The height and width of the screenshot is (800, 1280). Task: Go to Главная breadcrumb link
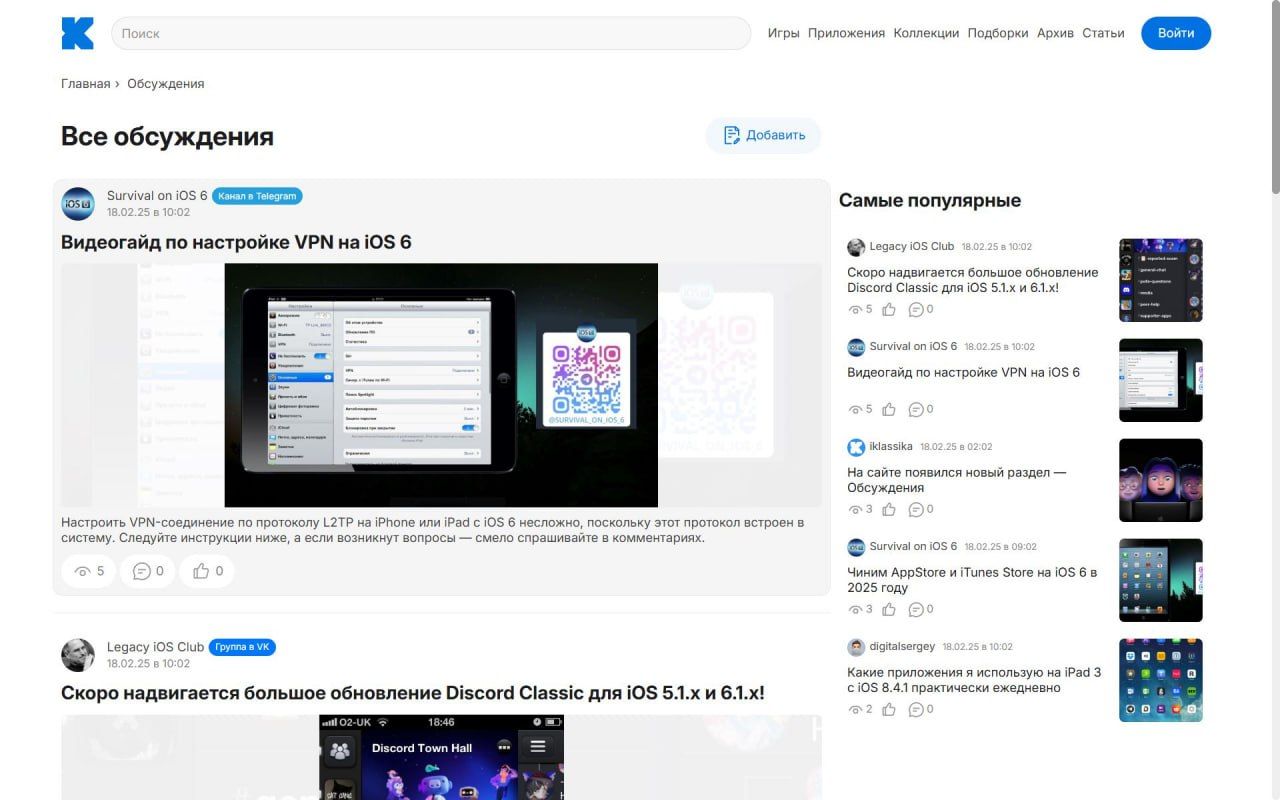[x=85, y=84]
